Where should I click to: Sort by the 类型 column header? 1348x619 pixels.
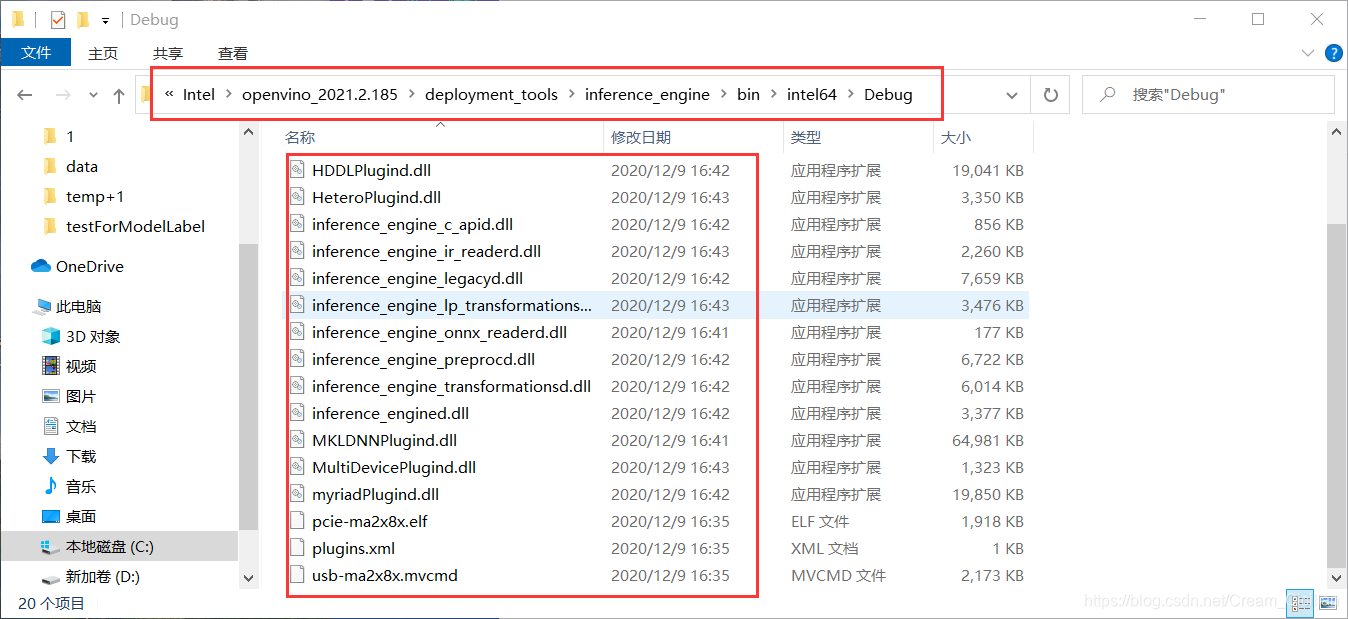coord(806,137)
